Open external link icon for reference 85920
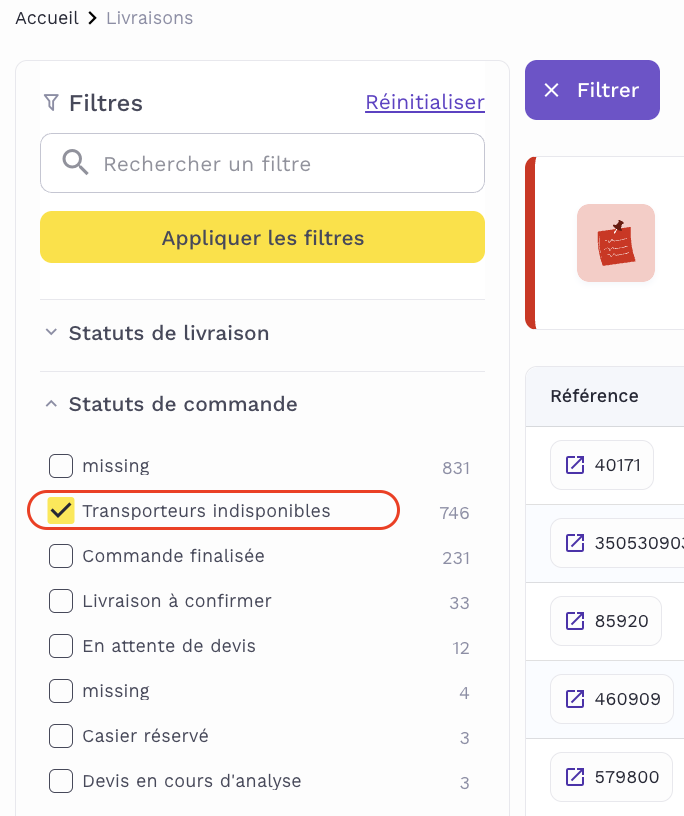The width and height of the screenshot is (684, 816). (575, 621)
